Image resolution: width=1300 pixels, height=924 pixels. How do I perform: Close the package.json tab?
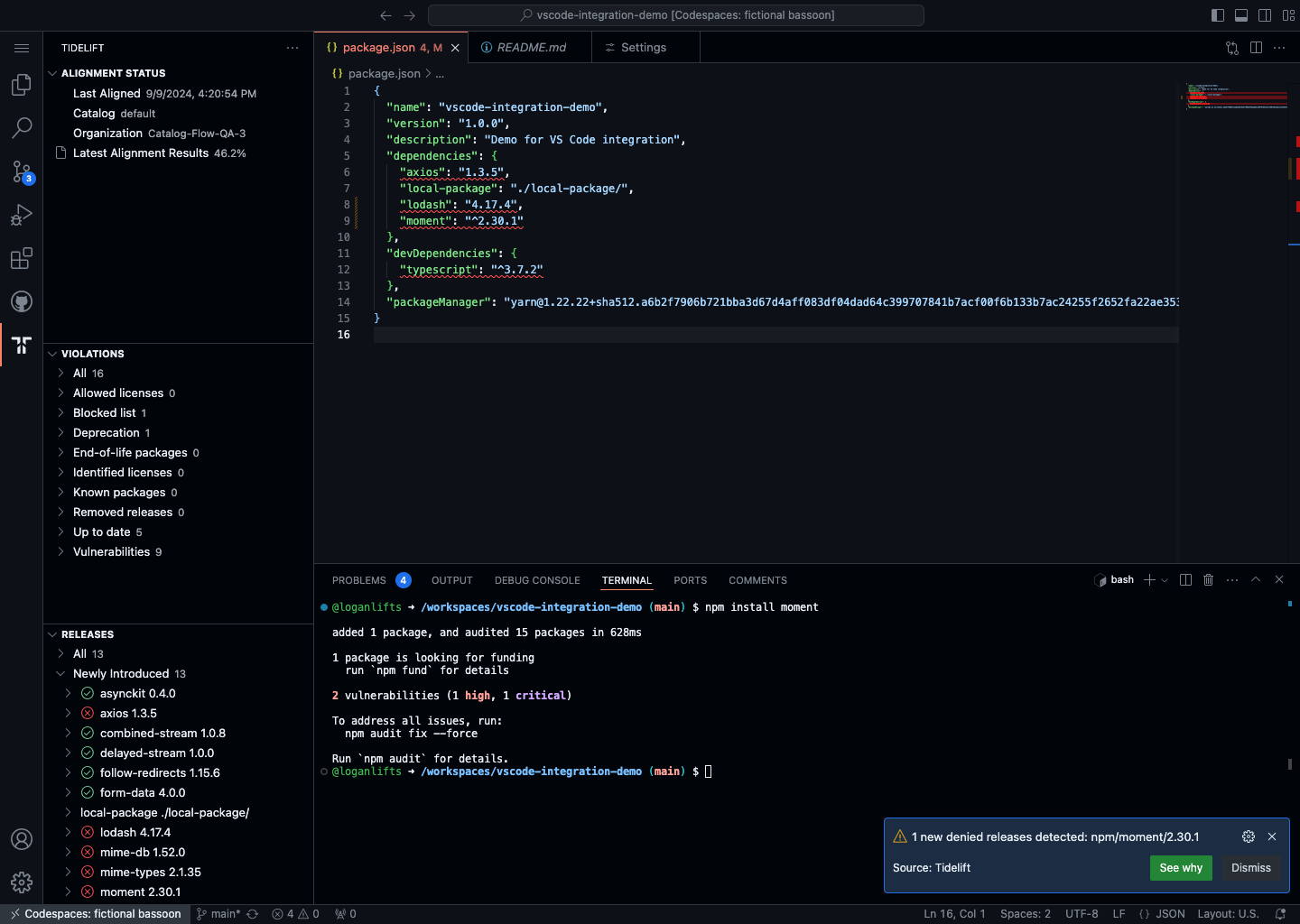pos(455,48)
